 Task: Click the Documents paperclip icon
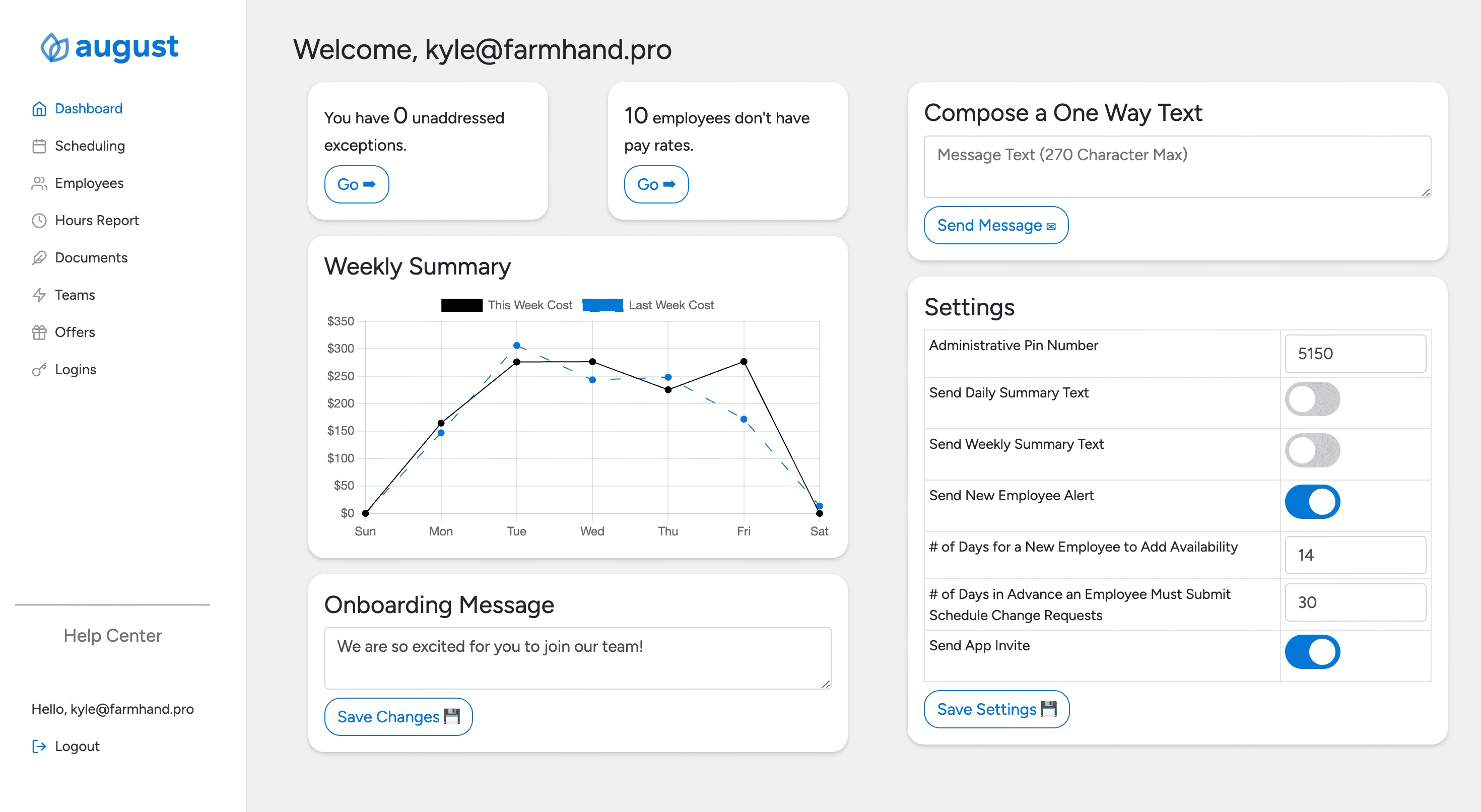(38, 257)
